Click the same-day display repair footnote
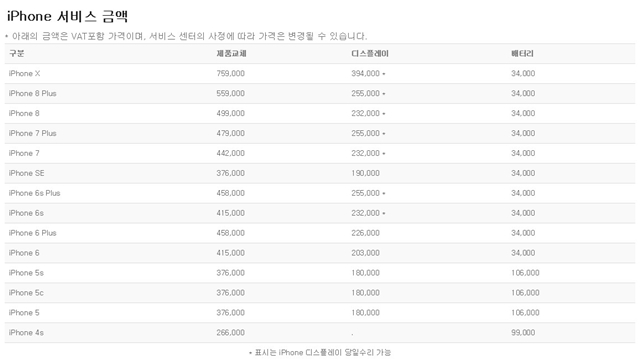 320,352
